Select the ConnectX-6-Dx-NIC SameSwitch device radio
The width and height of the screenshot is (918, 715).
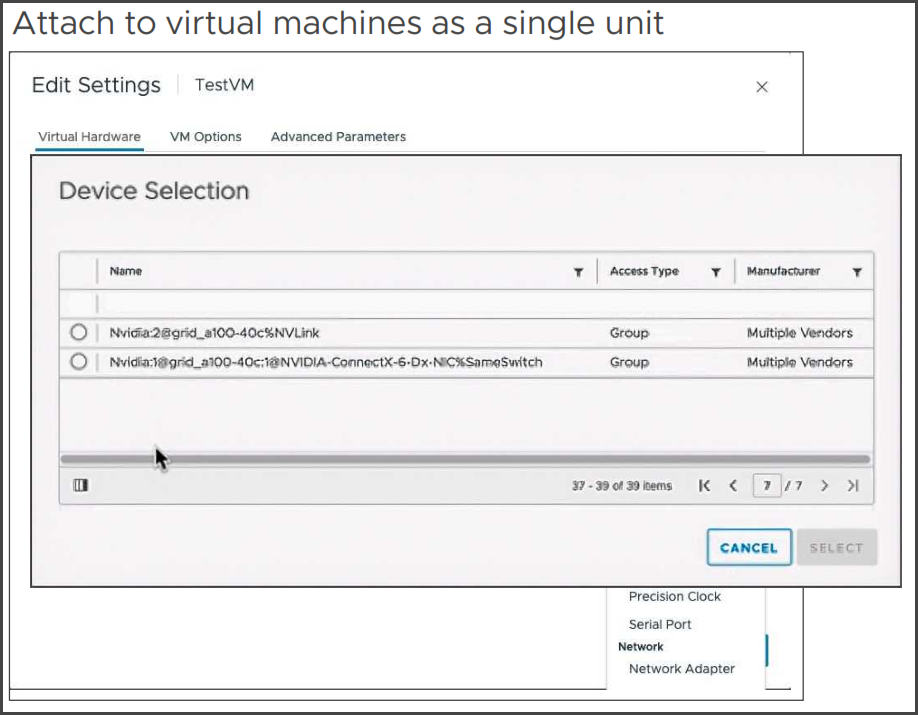78,361
